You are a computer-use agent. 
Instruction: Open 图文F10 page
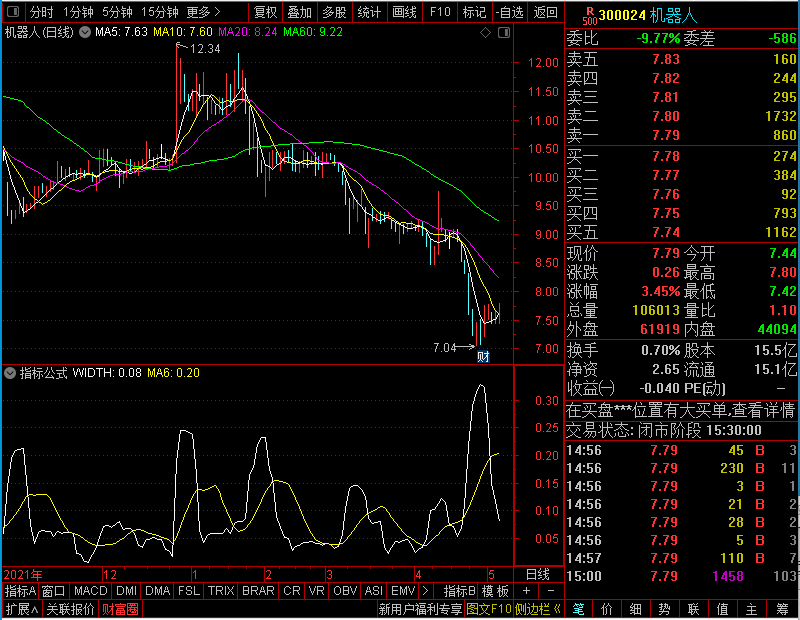[x=488, y=609]
